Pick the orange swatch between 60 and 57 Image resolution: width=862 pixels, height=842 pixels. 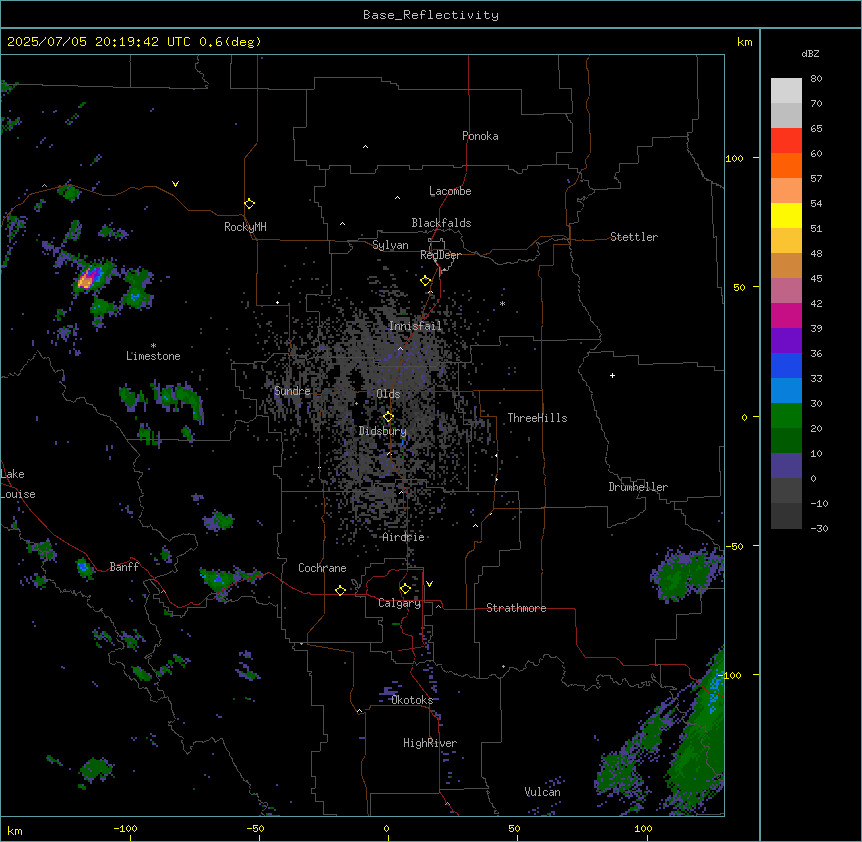(x=786, y=165)
